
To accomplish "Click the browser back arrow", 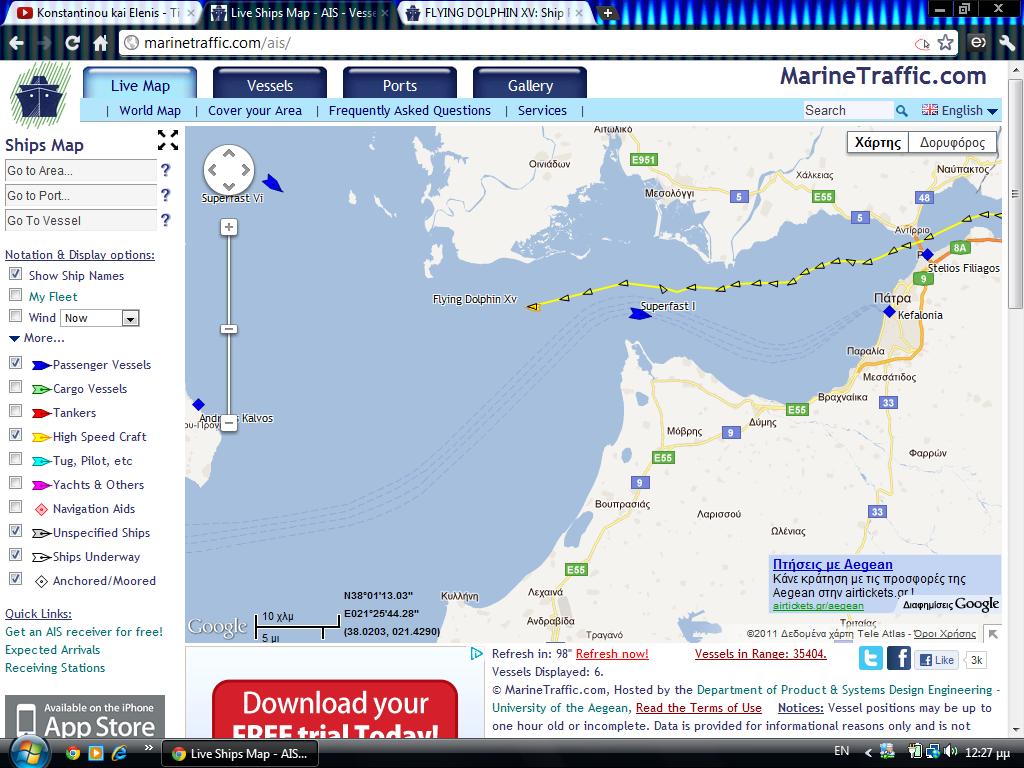I will 17,43.
